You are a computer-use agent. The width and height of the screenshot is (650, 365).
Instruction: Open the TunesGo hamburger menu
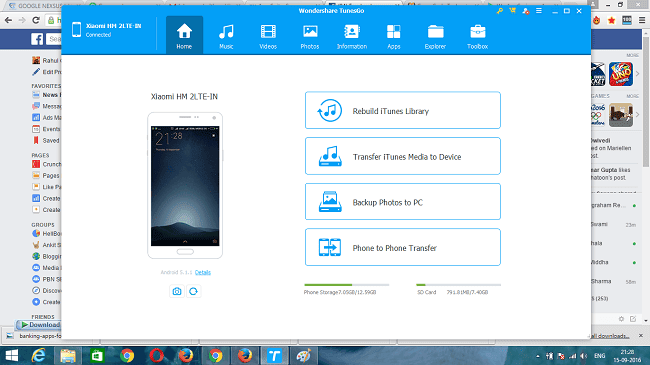[x=539, y=11]
